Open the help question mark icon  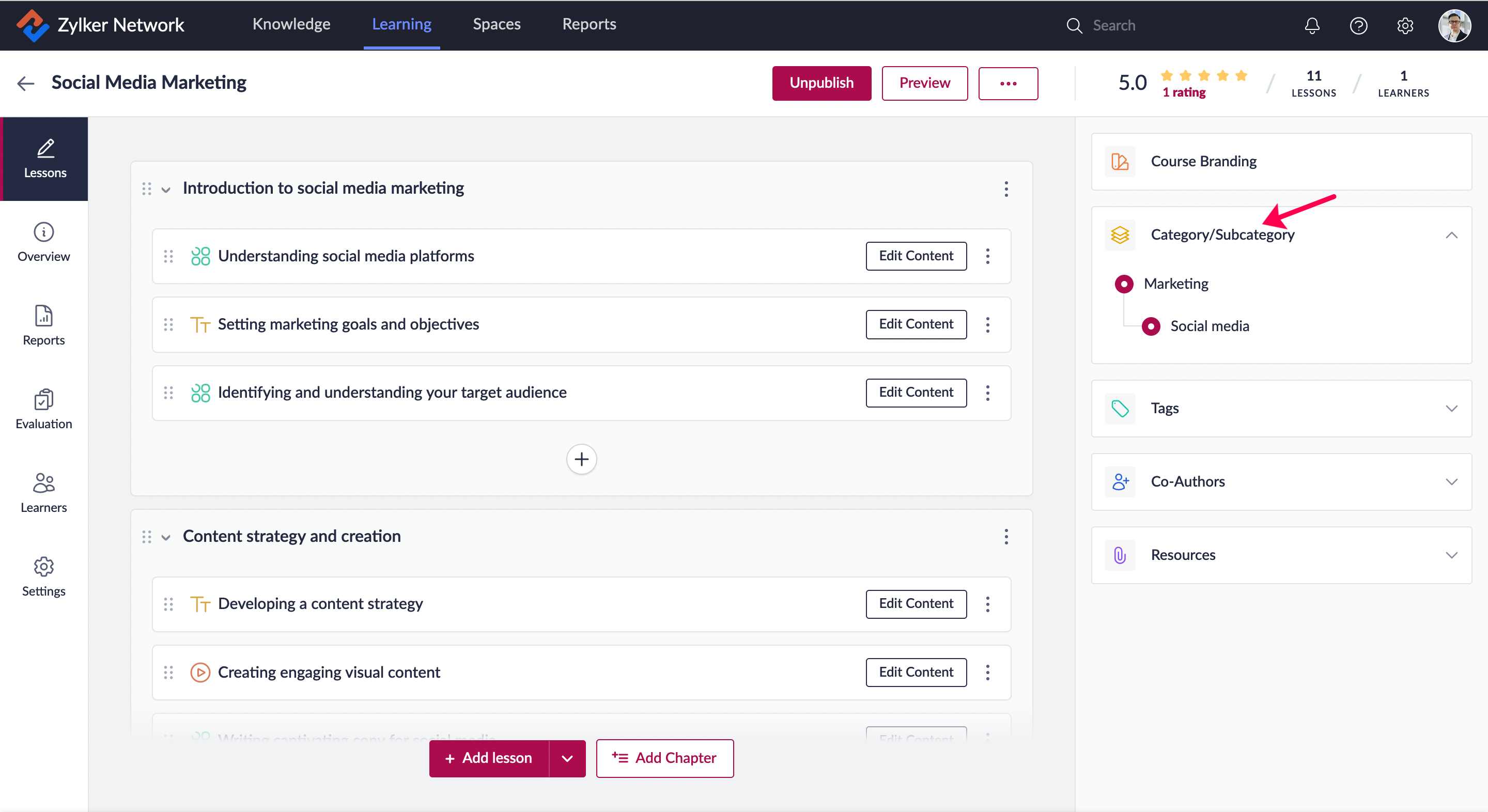[1358, 25]
